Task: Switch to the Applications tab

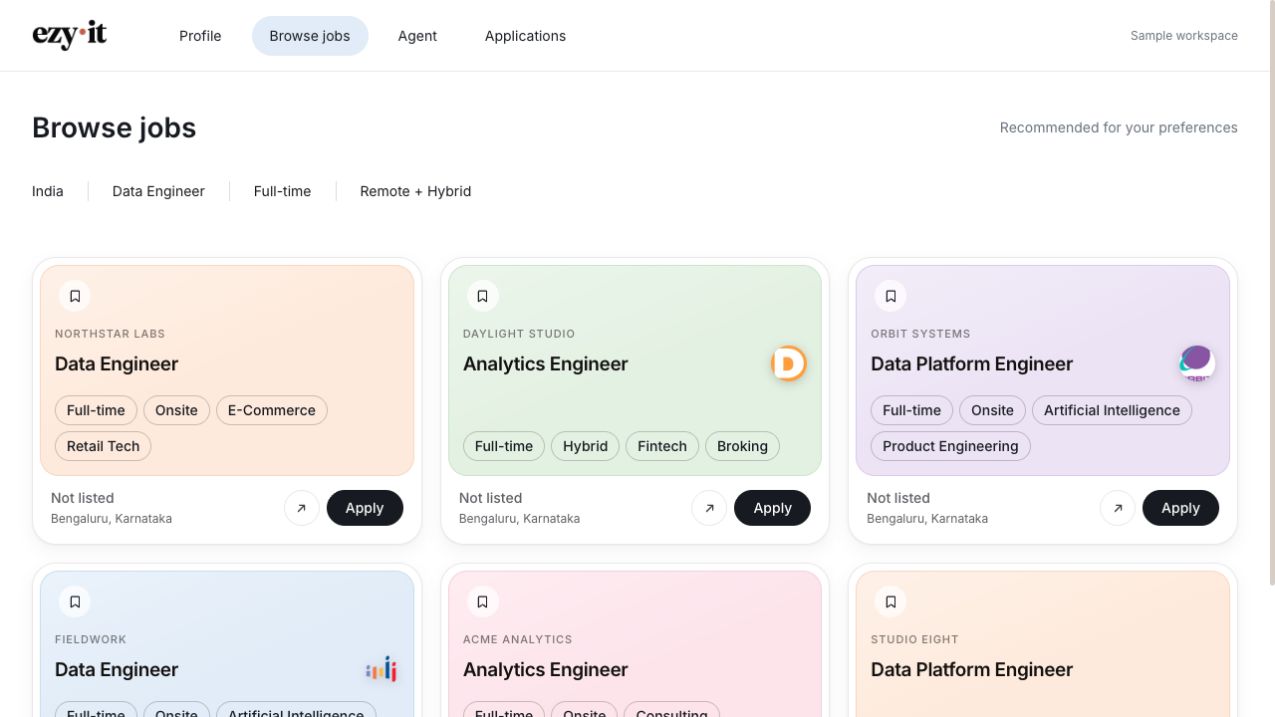Action: coord(525,36)
